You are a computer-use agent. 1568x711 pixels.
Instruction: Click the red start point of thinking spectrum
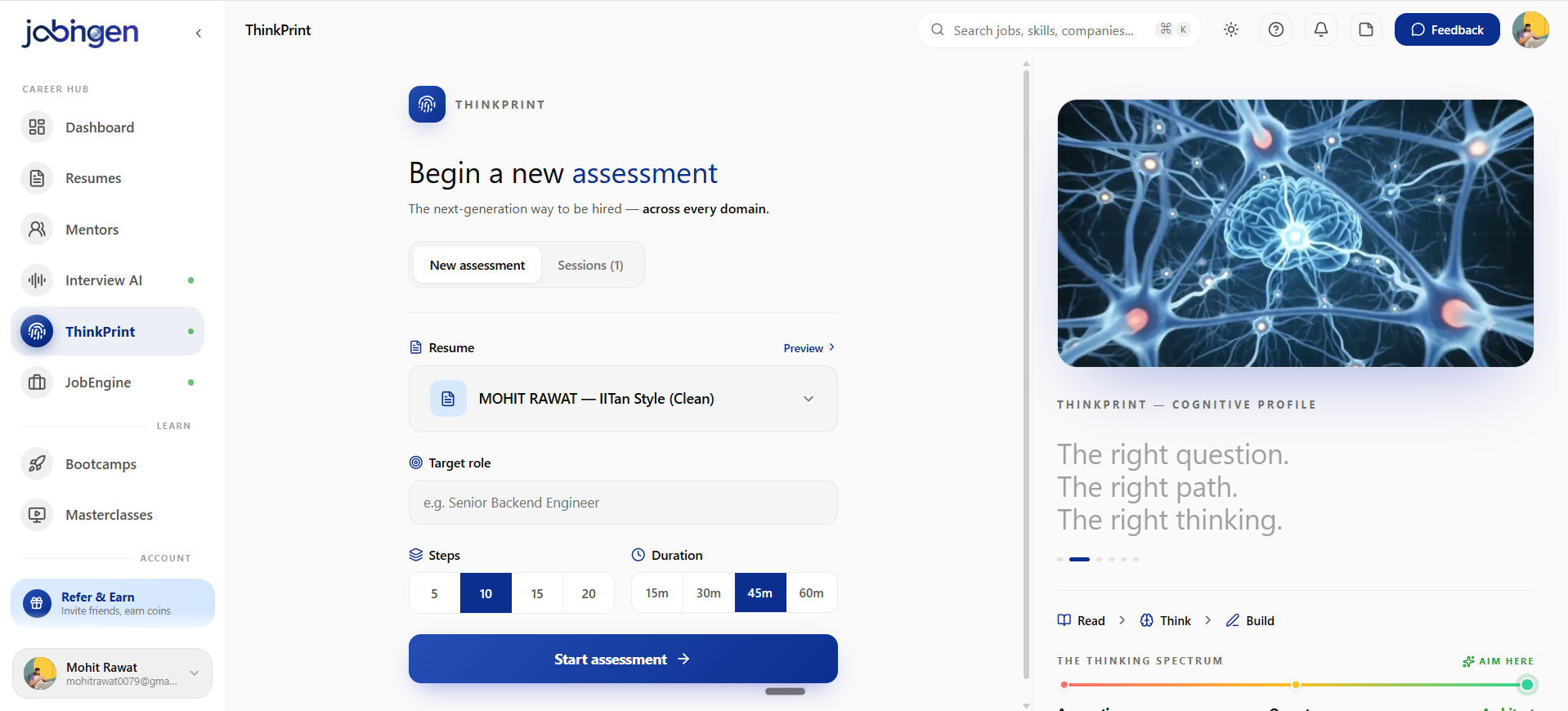click(1064, 685)
